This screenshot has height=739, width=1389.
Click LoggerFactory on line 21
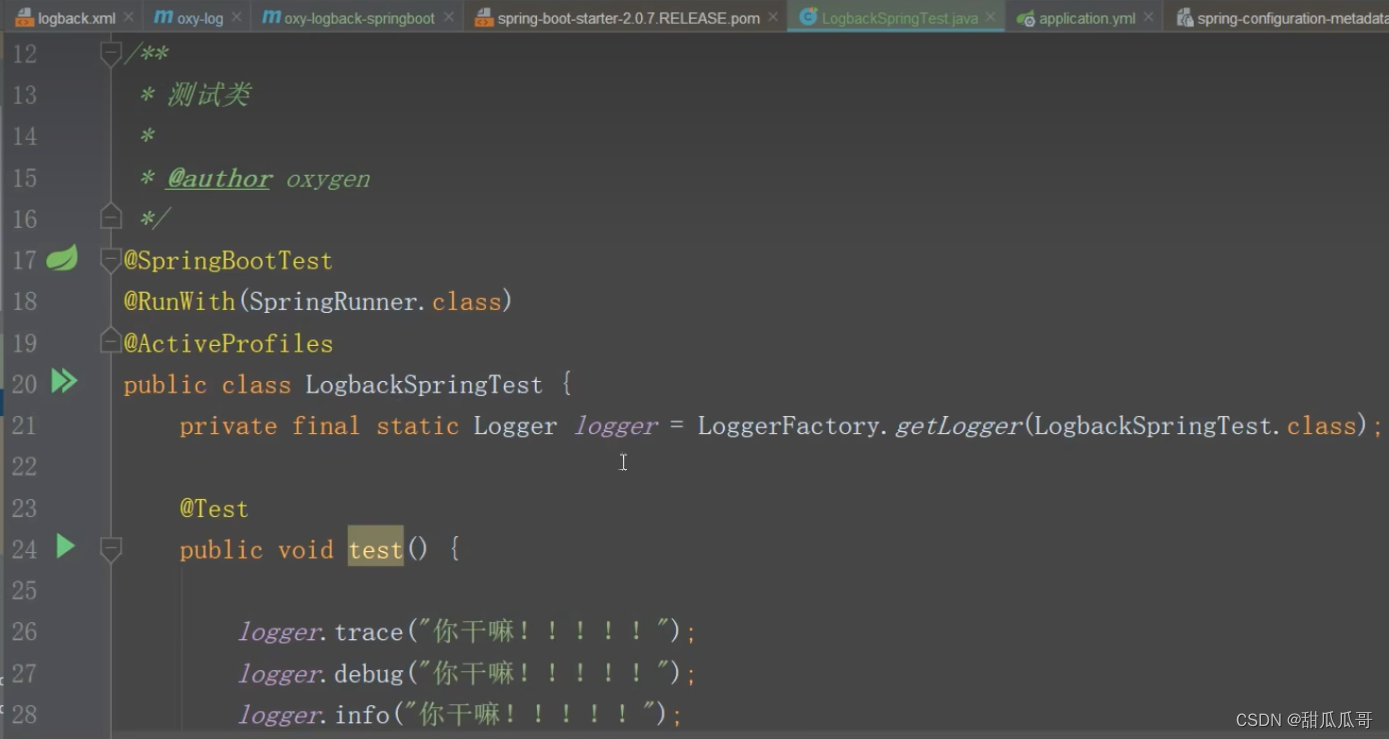(789, 426)
